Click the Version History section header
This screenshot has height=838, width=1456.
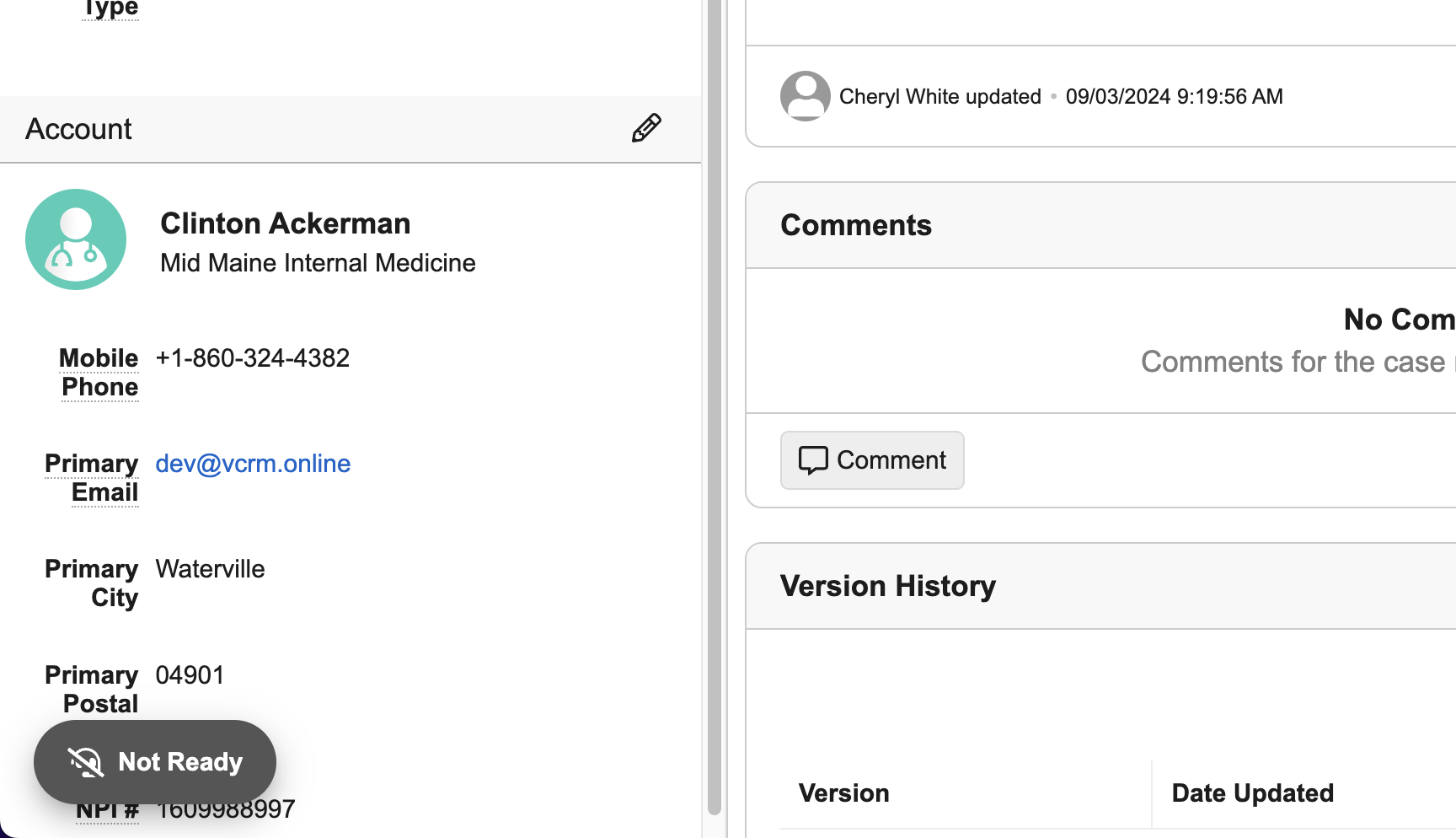(x=888, y=586)
